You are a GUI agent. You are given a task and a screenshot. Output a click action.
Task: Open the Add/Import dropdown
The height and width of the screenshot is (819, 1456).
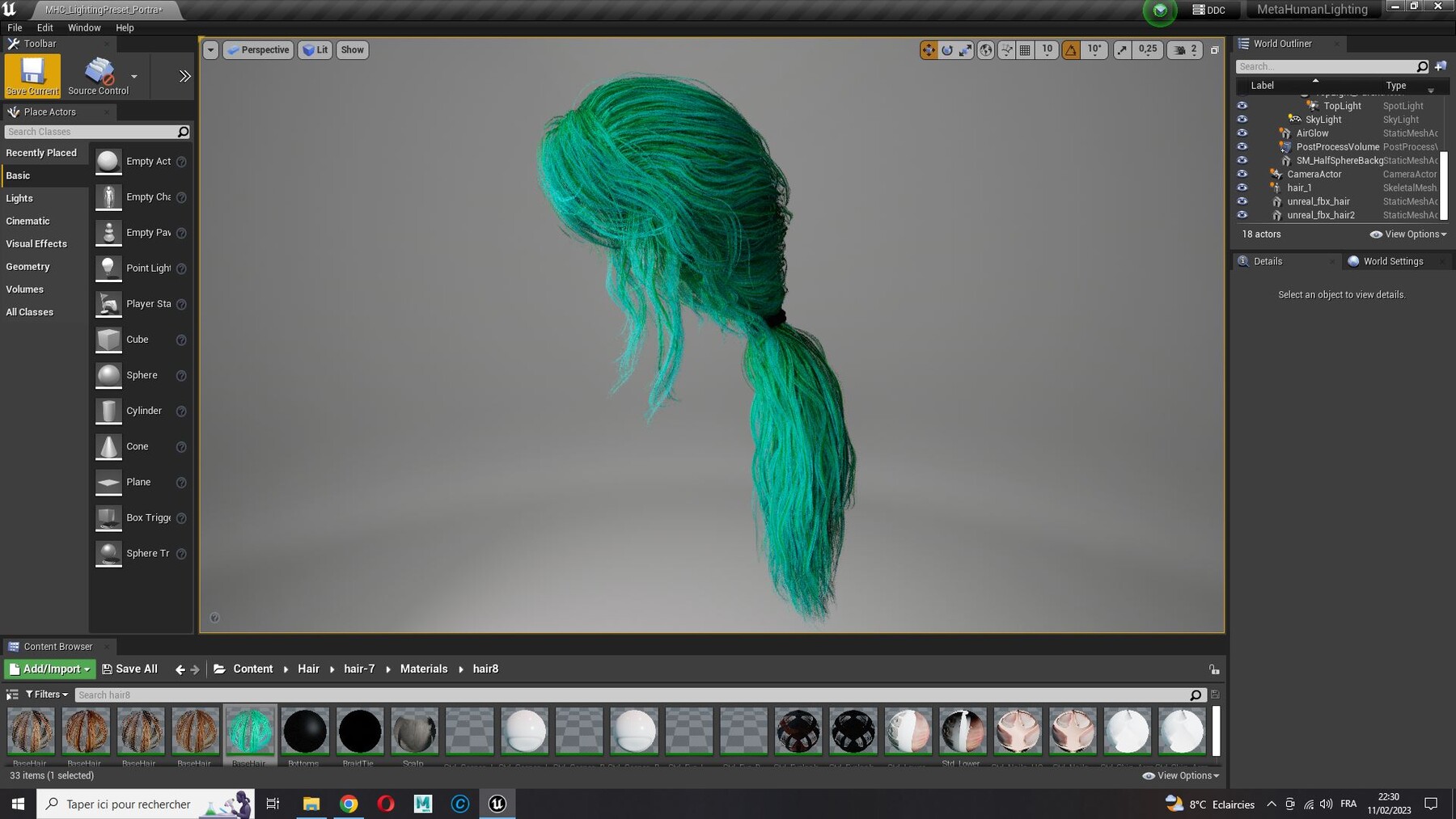(x=50, y=669)
